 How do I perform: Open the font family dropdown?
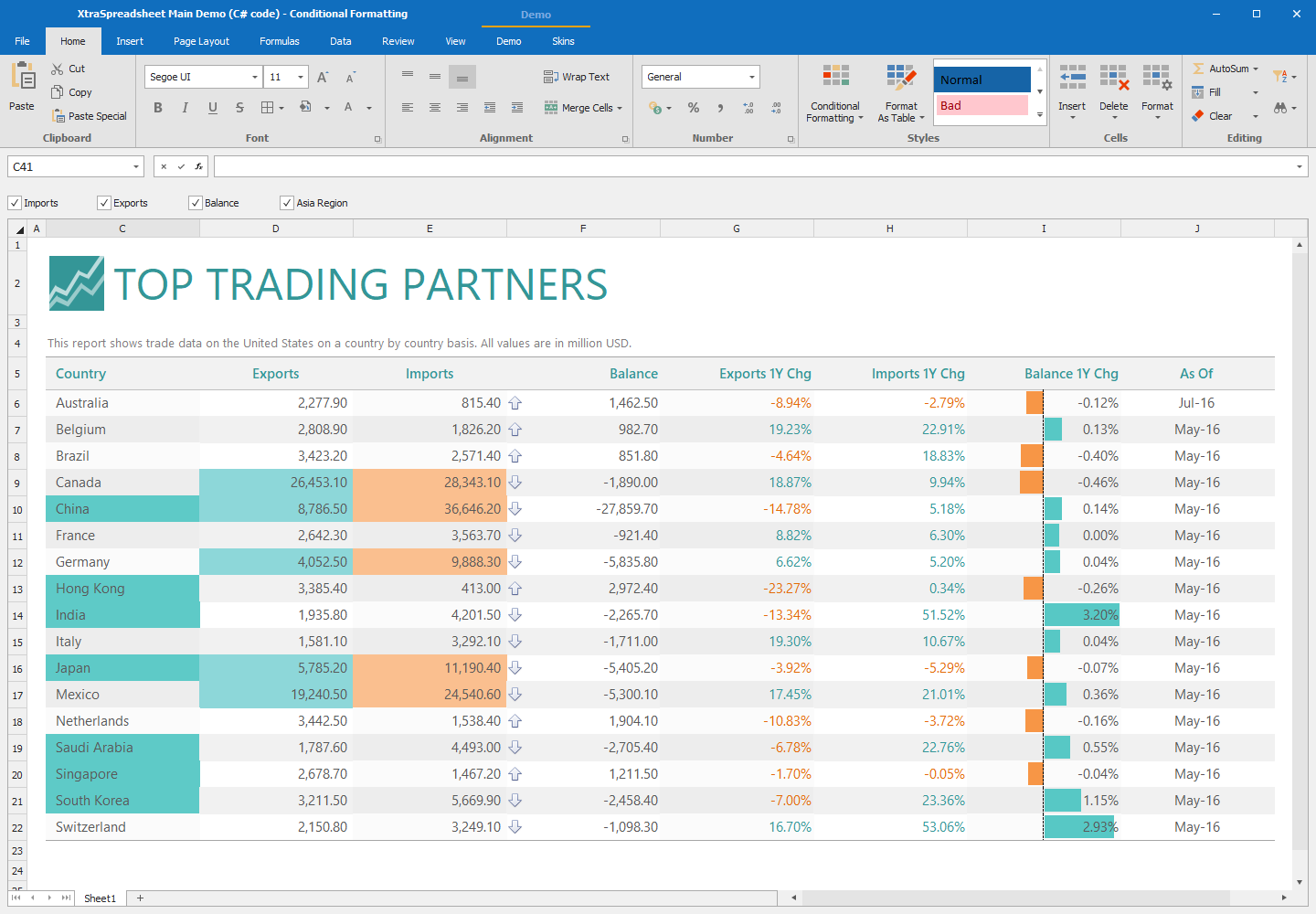pyautogui.click(x=255, y=76)
